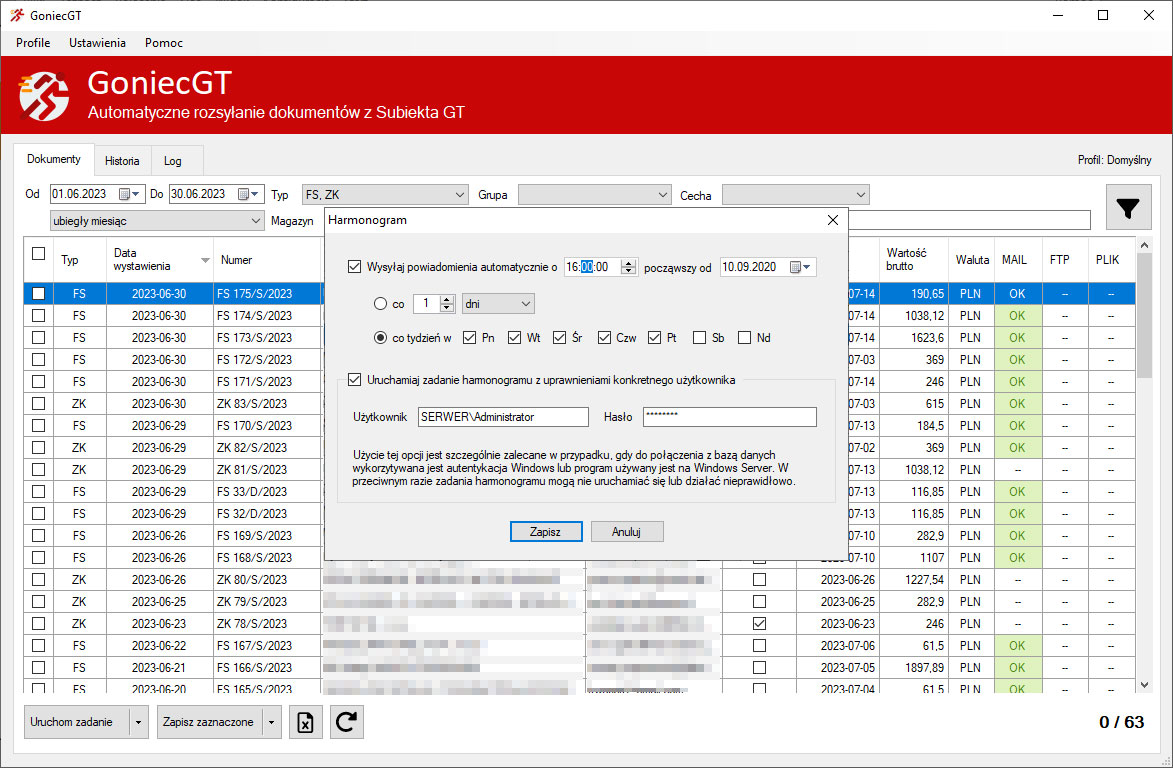Open the calendar picker of the Do date

coord(248,194)
